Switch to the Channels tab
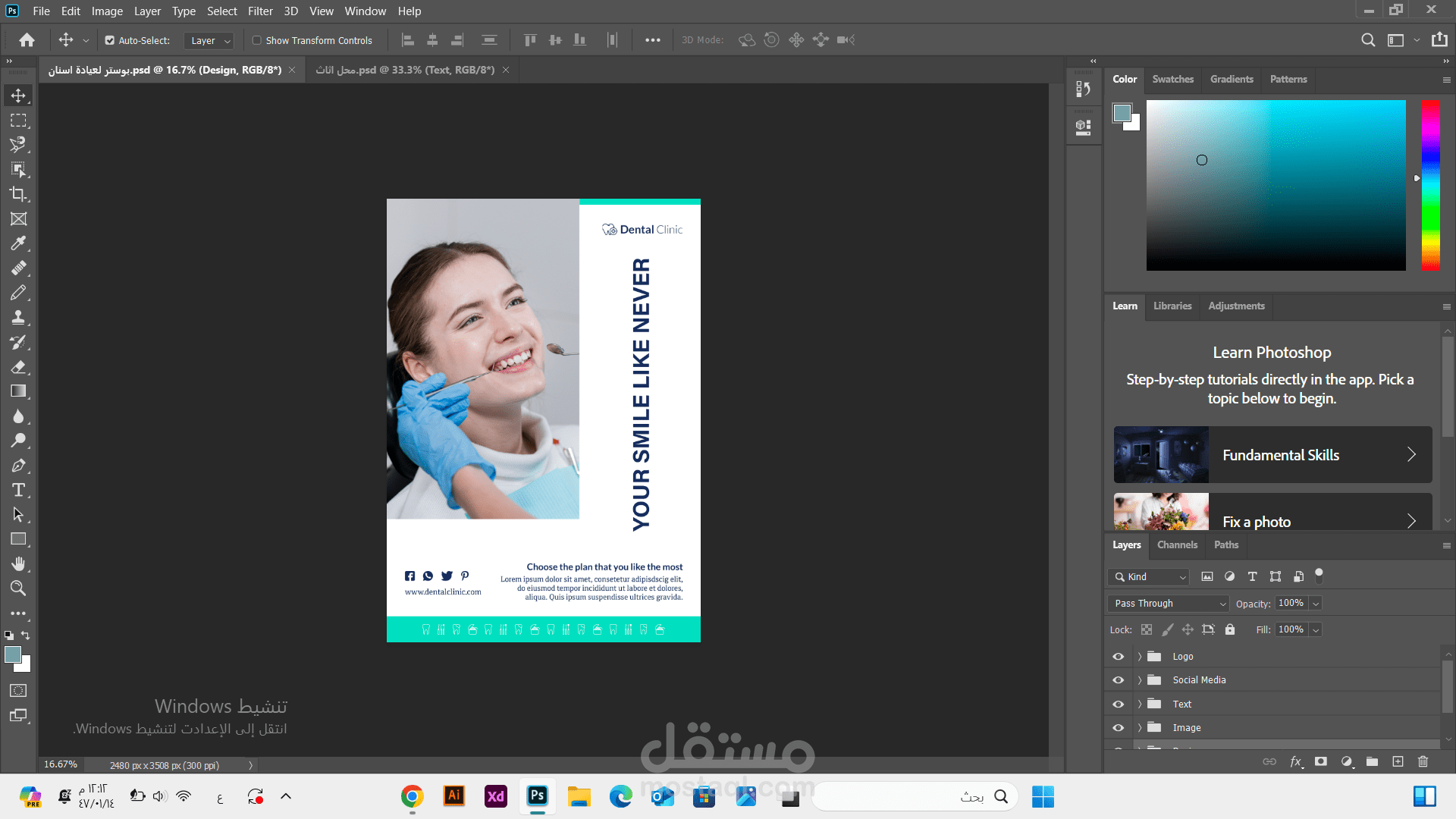1456x819 pixels. click(x=1177, y=544)
